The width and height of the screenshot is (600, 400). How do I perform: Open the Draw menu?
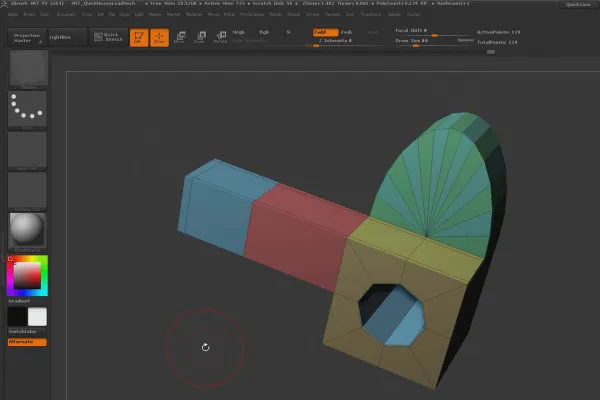(87, 15)
